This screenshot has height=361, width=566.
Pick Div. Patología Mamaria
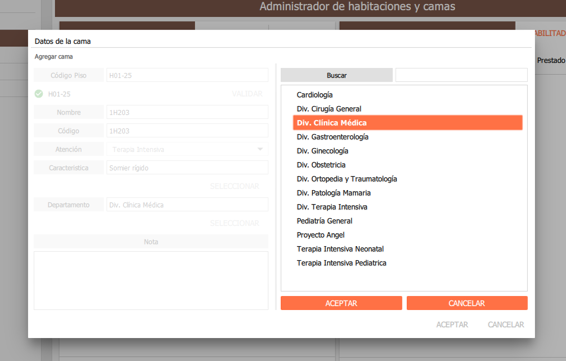[x=334, y=193]
